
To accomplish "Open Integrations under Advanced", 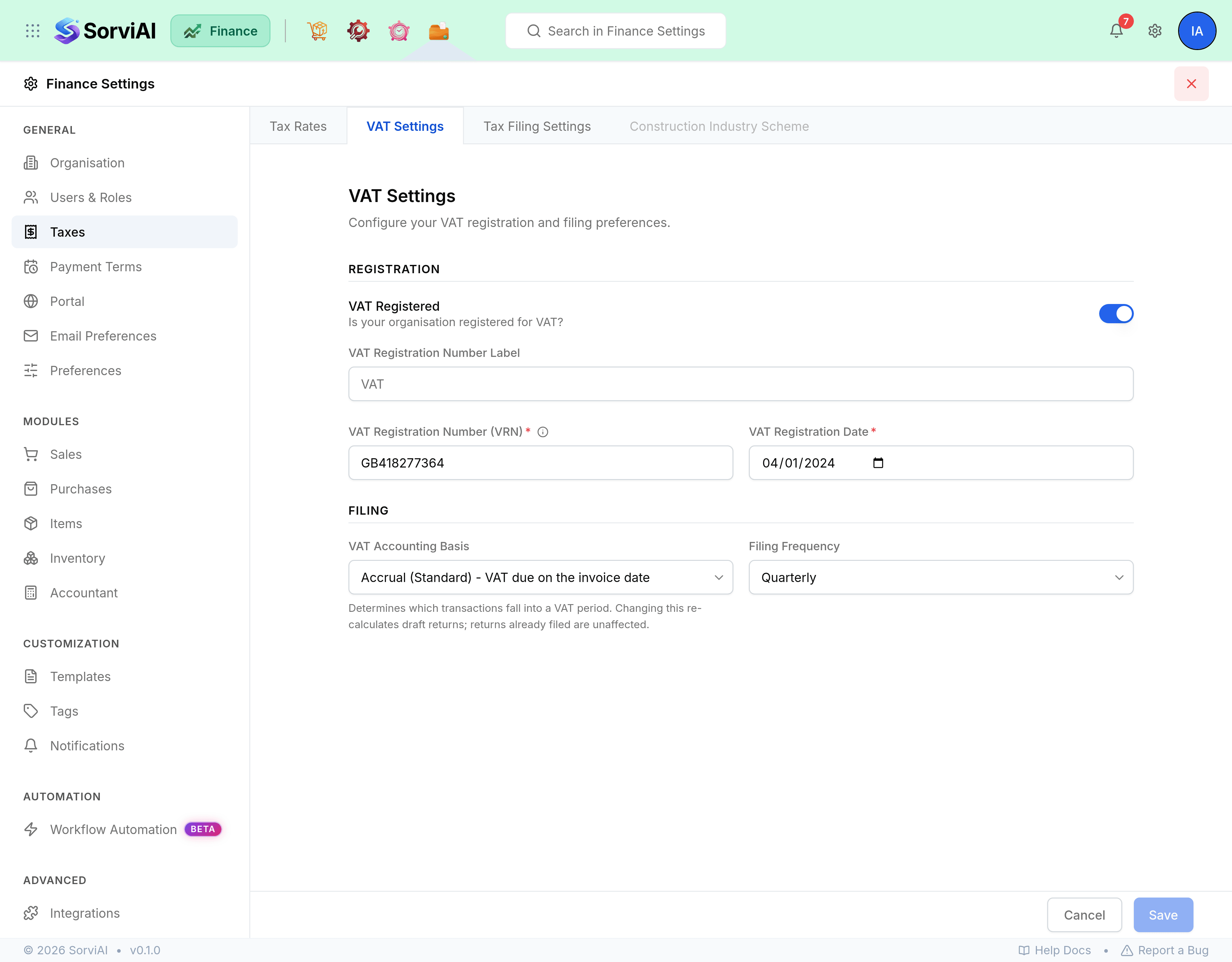I will pyautogui.click(x=125, y=914).
